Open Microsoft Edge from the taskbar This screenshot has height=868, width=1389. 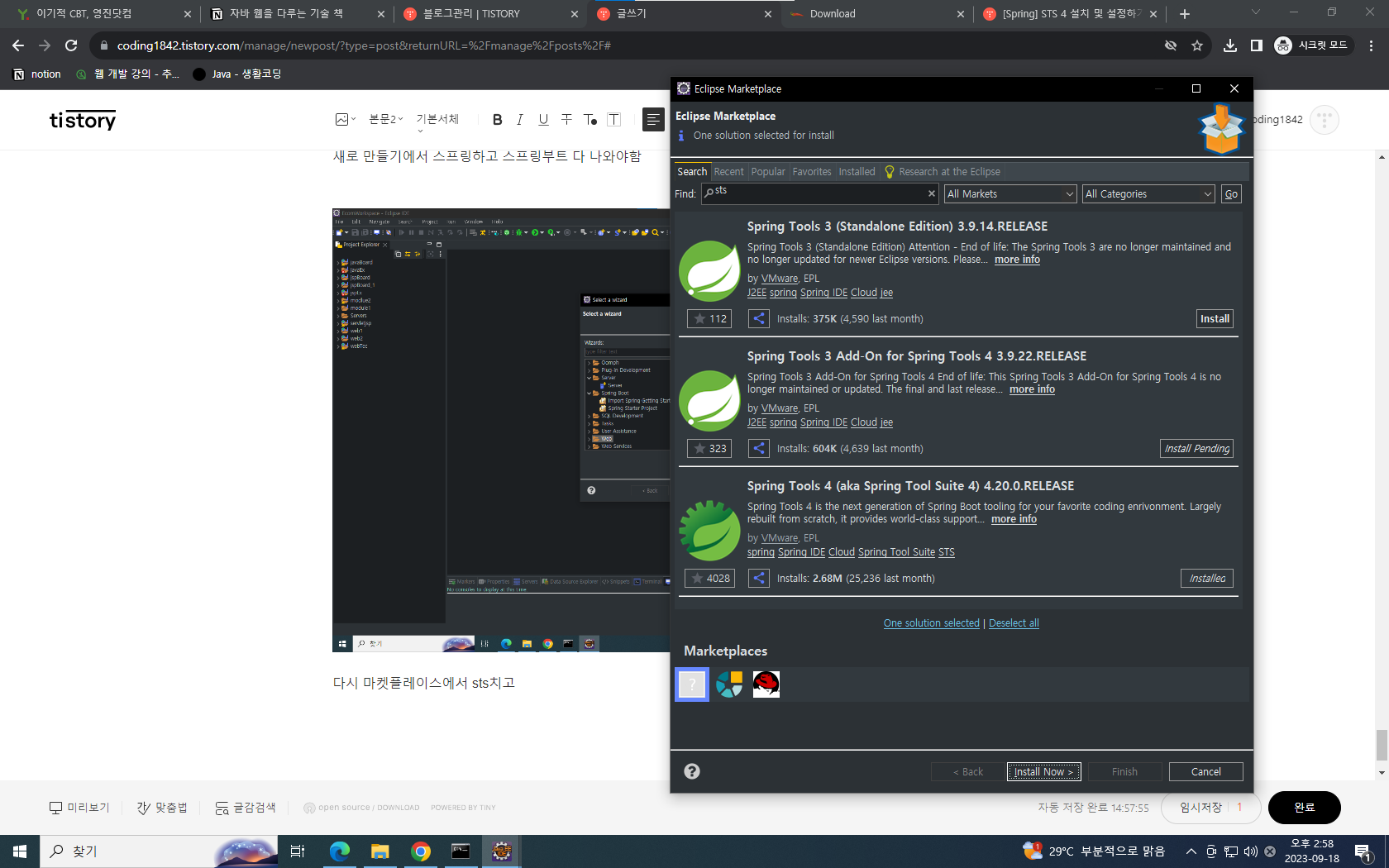click(x=340, y=851)
